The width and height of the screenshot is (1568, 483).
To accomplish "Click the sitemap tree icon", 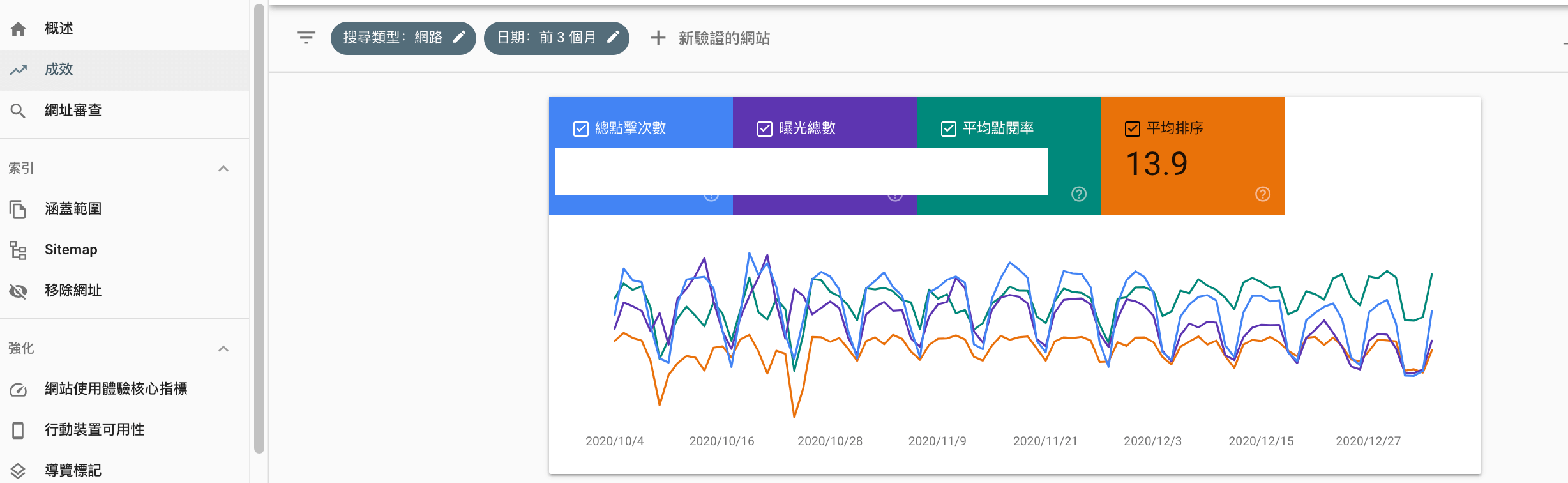I will [19, 250].
